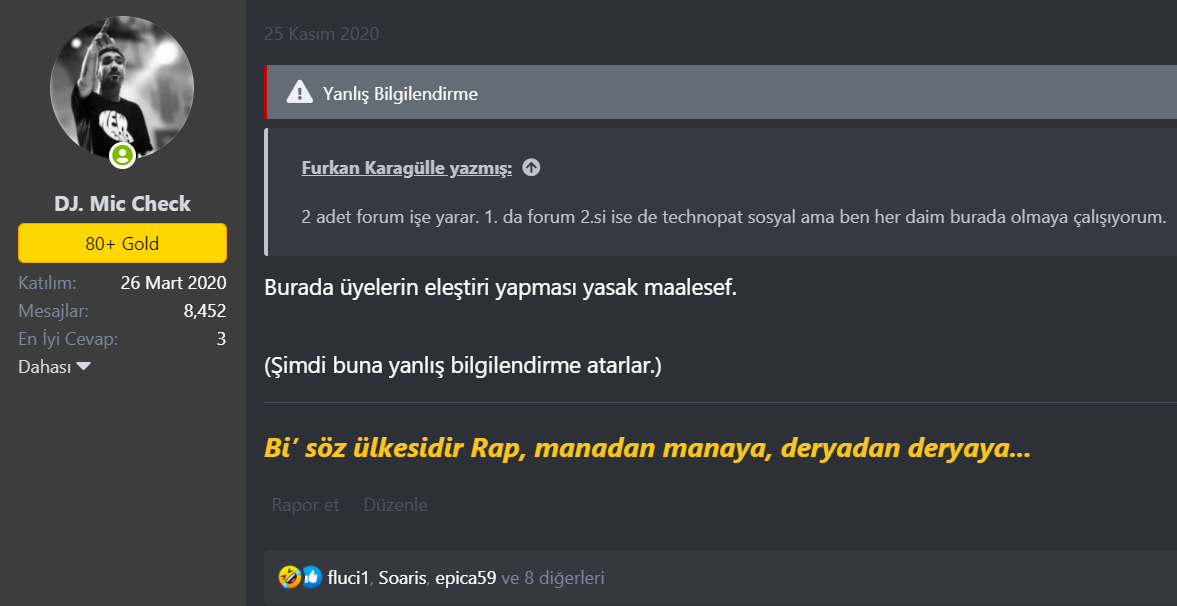The width and height of the screenshot is (1177, 606).
Task: Click the warning triangle icon
Action: (298, 93)
